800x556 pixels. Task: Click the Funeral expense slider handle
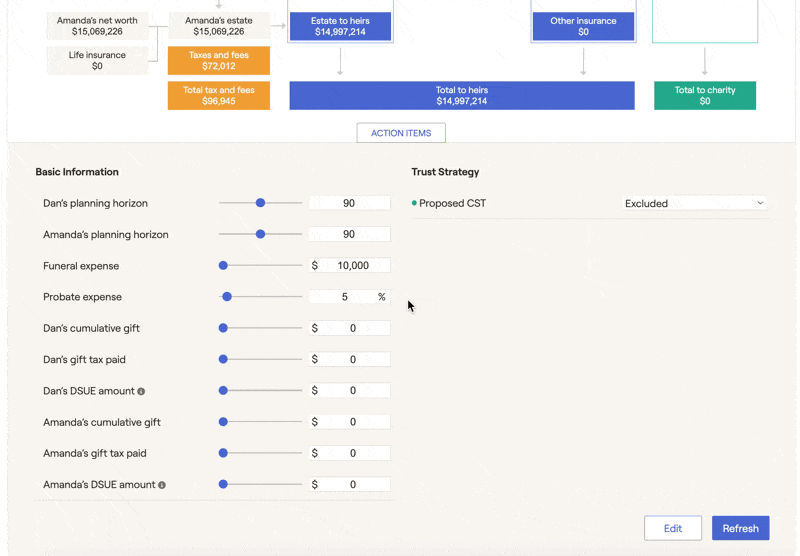[x=223, y=266]
